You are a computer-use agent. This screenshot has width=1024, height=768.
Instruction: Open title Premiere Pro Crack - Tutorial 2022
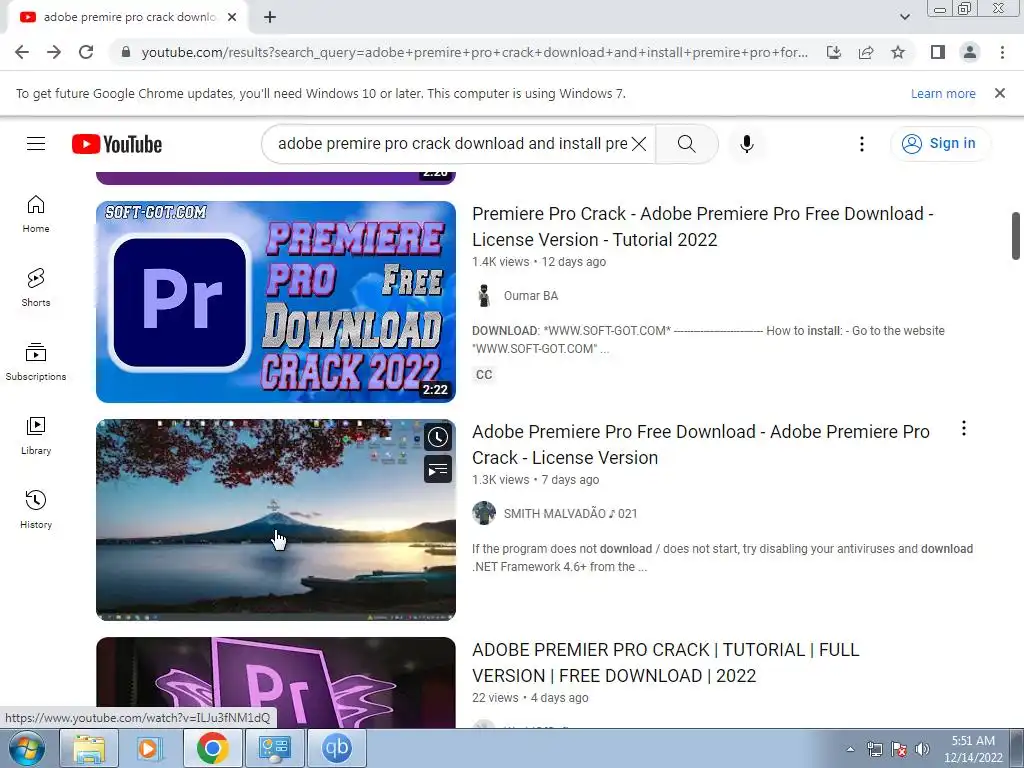coord(703,227)
